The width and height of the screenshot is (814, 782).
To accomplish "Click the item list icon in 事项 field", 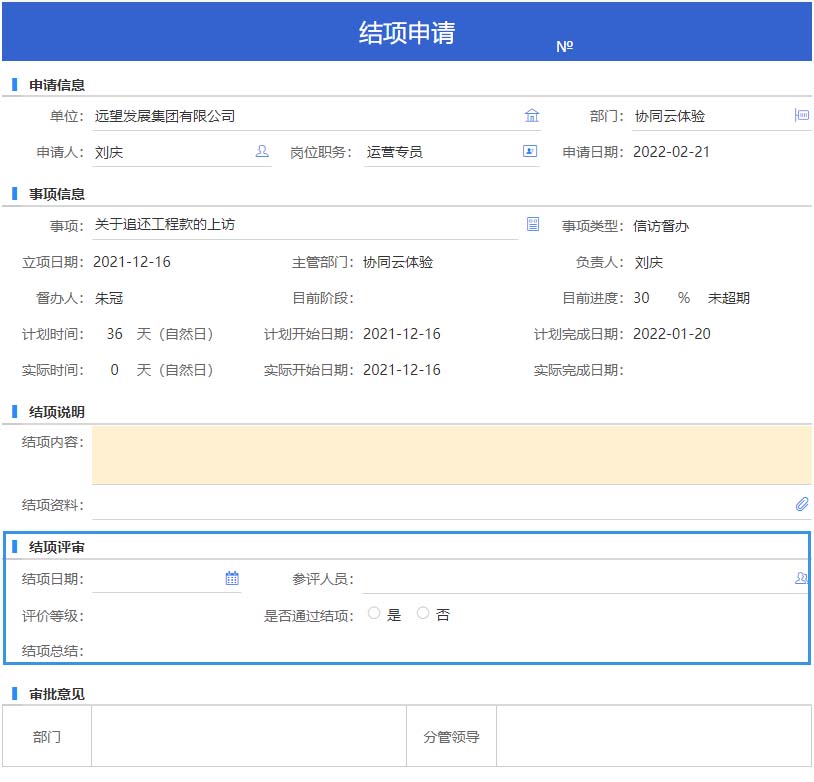I will (x=533, y=225).
